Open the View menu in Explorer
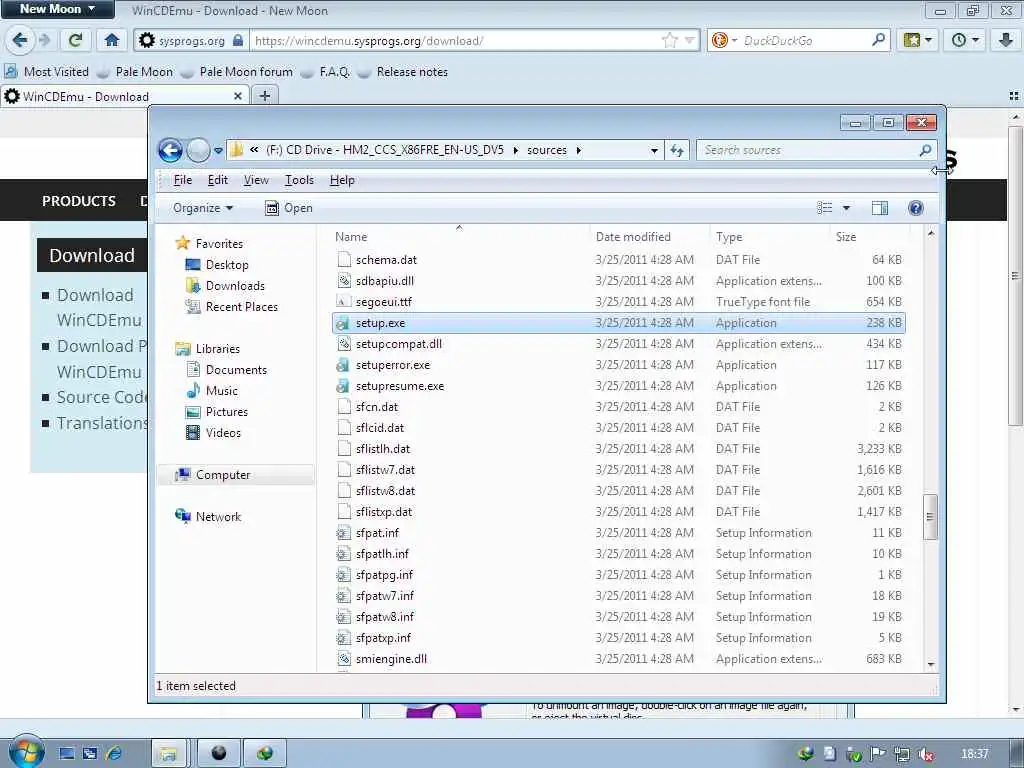 coord(256,180)
